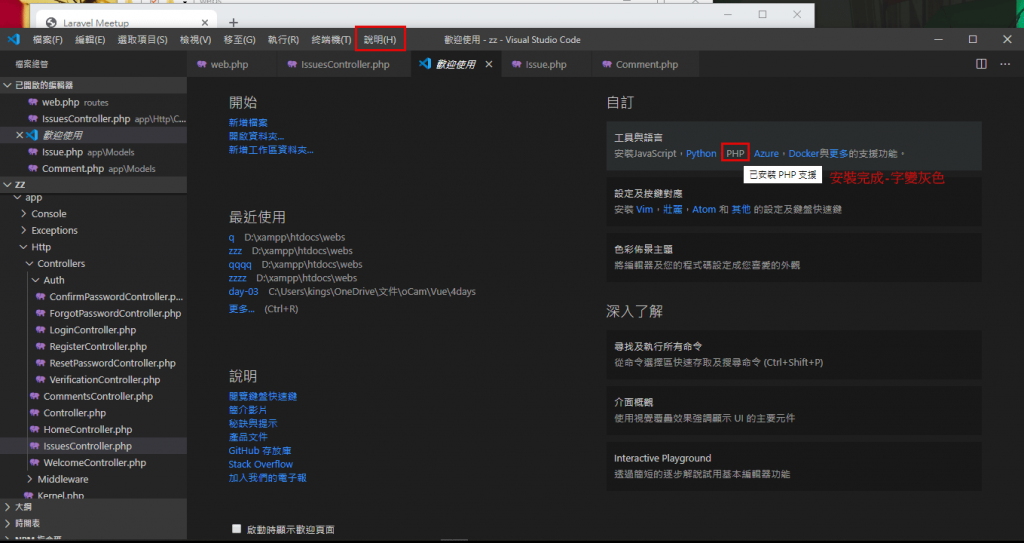The width and height of the screenshot is (1024, 543).
Task: Select WelcomeController.php in the tree
Action: click(x=95, y=463)
